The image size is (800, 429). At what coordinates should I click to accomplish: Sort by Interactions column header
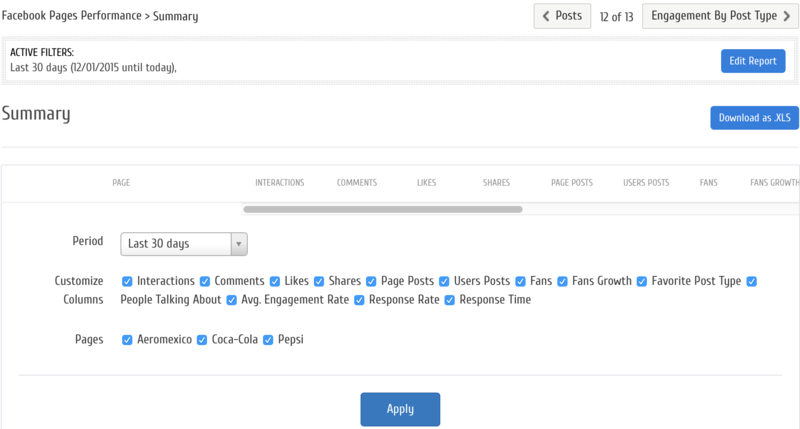[279, 183]
